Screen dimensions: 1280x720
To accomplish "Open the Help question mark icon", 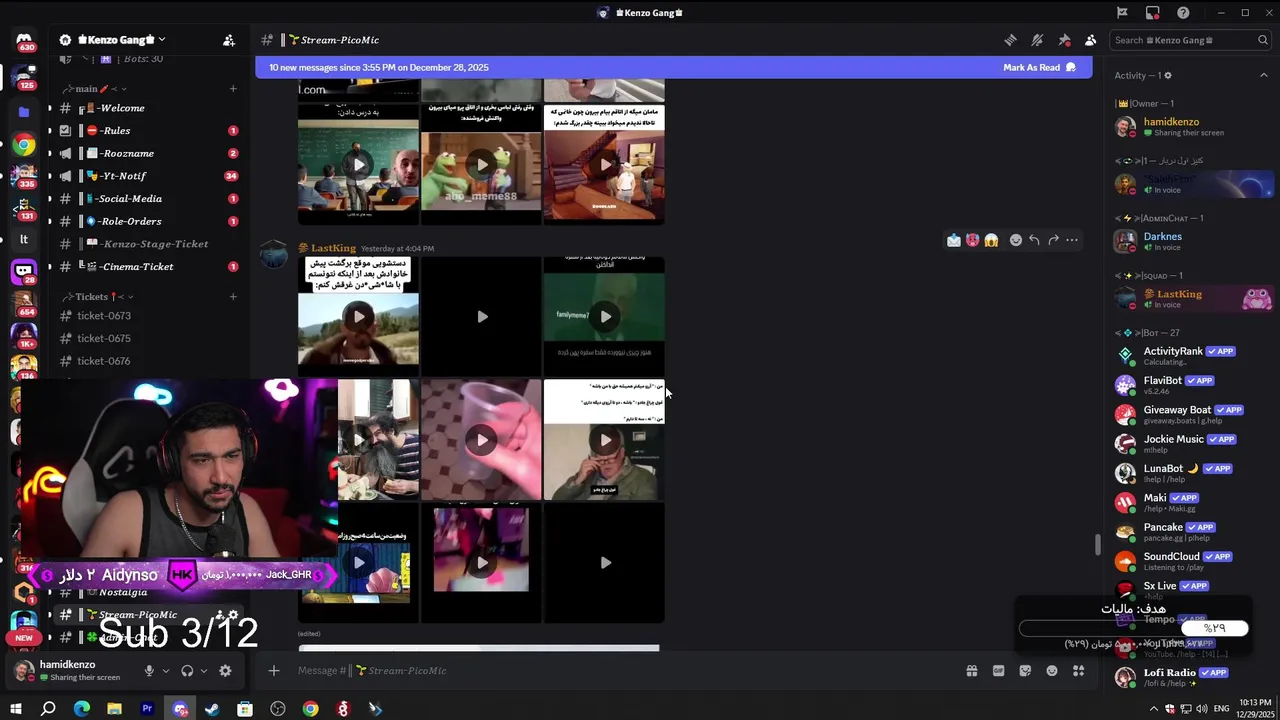I will pos(1183,13).
